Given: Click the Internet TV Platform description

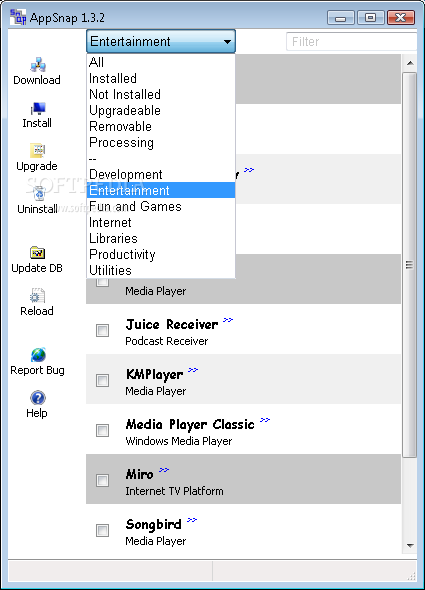Looking at the screenshot, I should [174, 491].
